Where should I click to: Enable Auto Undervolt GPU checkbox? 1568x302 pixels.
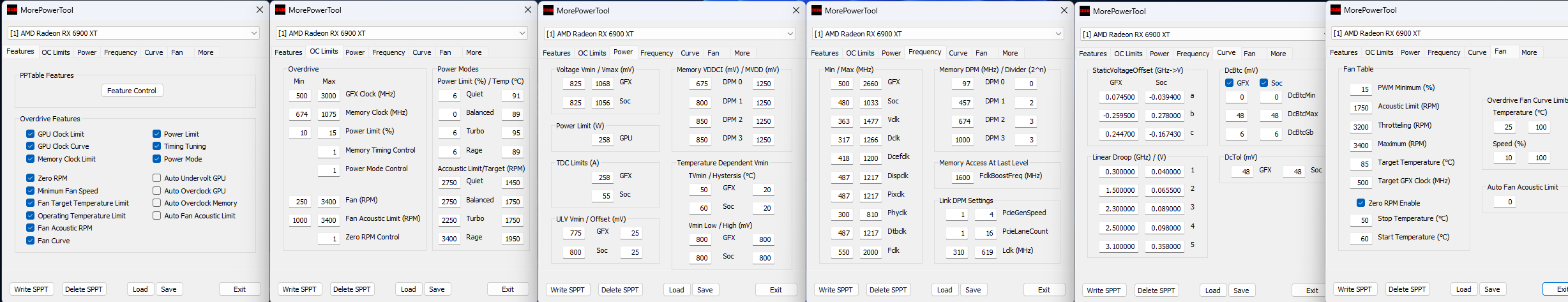(156, 178)
